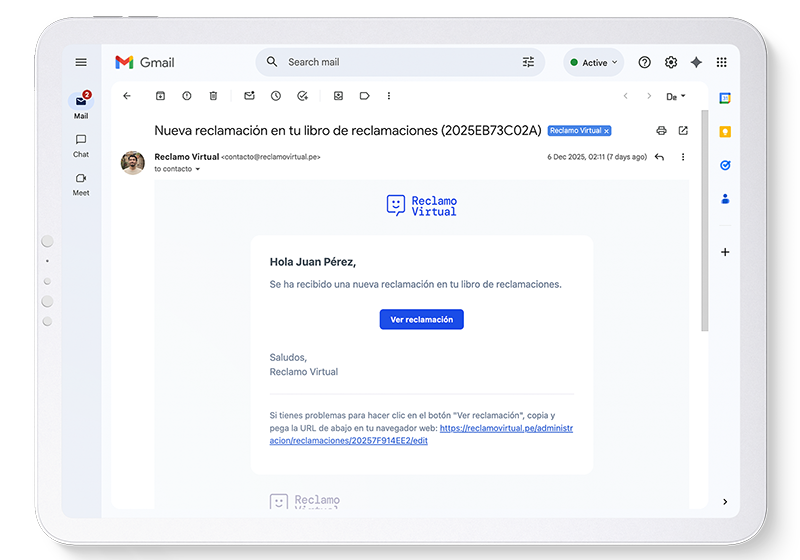The image size is (800, 560).
Task: Open email in new window
Action: tap(683, 131)
